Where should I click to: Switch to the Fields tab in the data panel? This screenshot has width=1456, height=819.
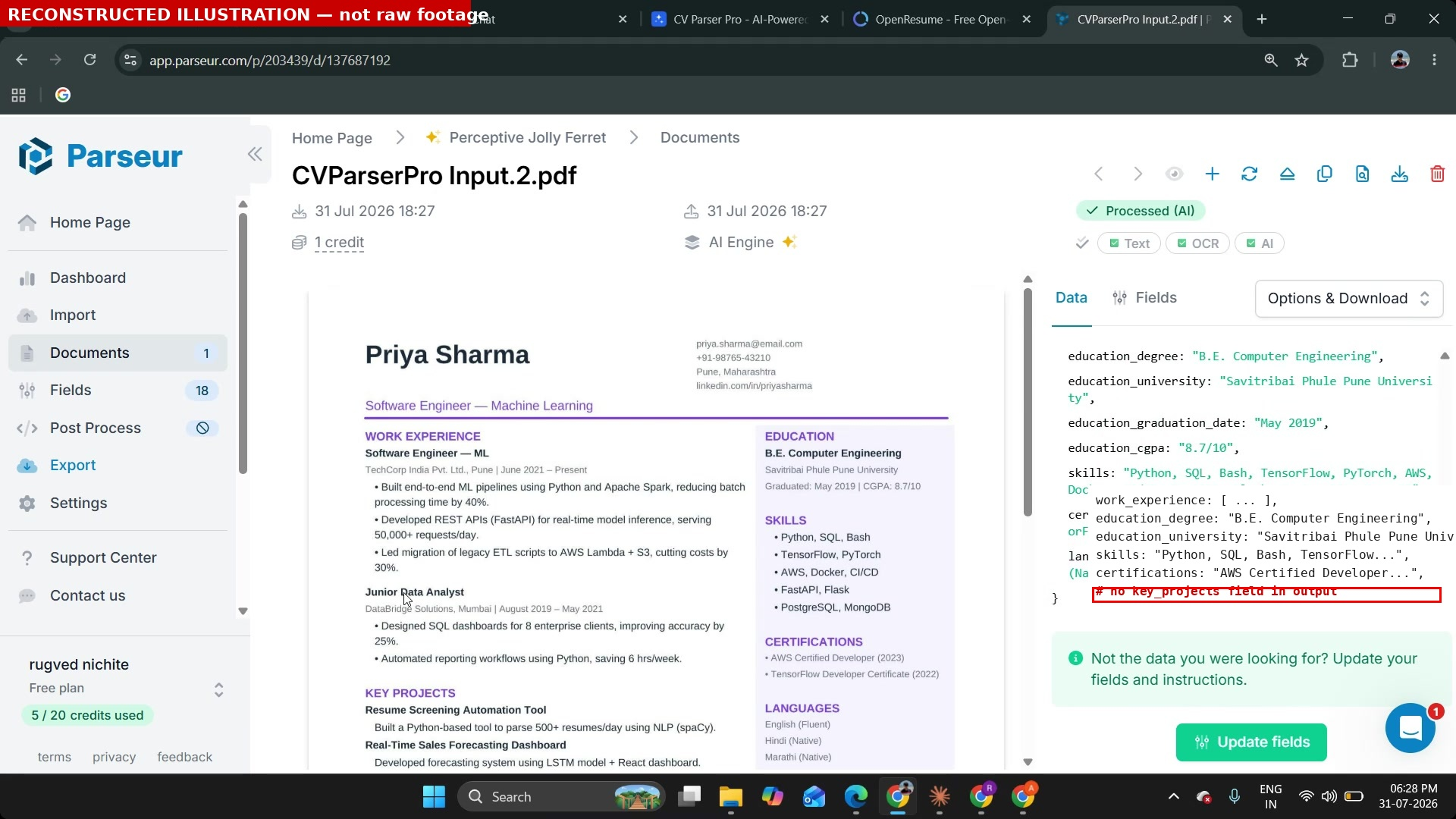(x=1144, y=298)
